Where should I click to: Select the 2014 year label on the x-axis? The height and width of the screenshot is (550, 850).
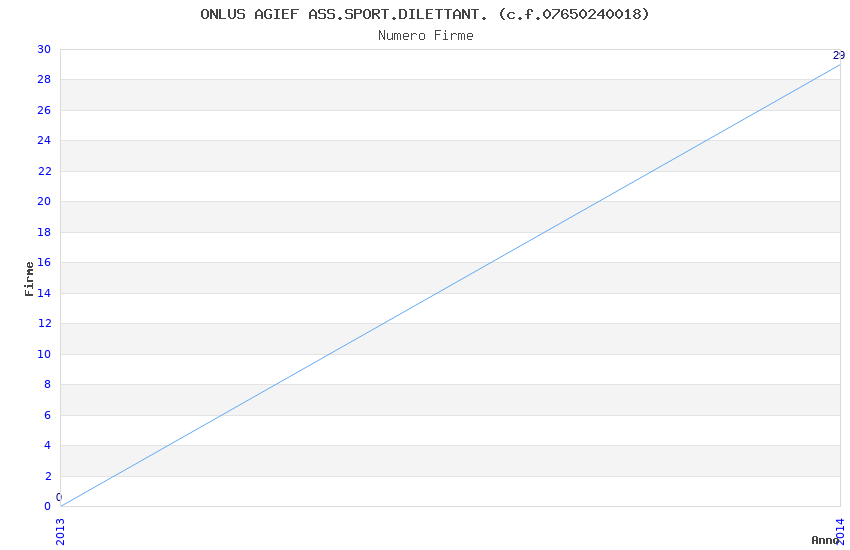click(x=840, y=531)
